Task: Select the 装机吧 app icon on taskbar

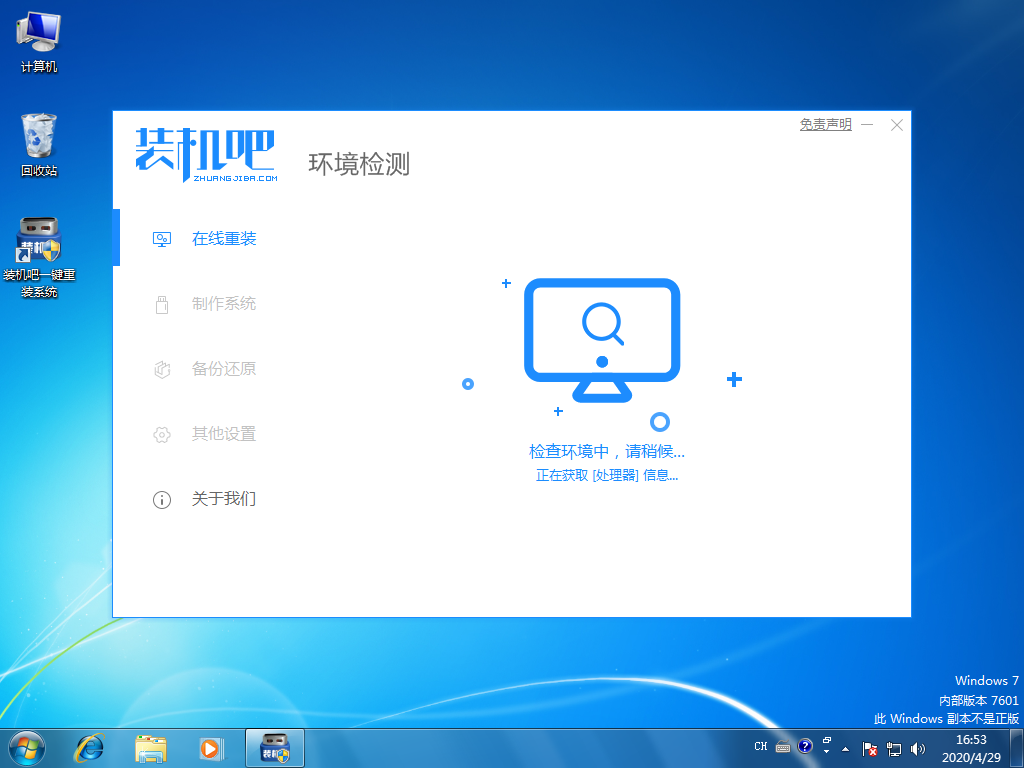Action: pos(274,747)
